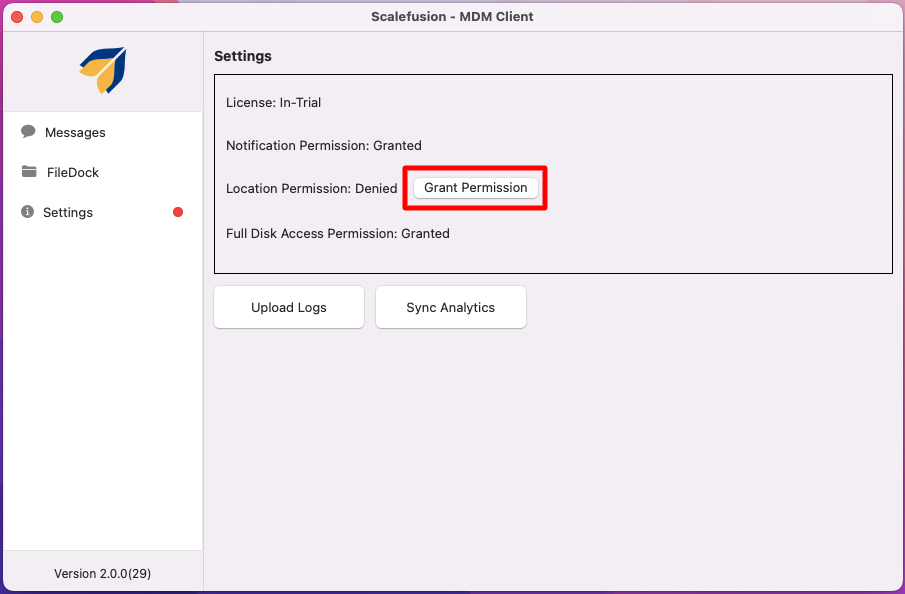
Task: Click the Scalefusion - MDM Client title
Action: pos(452,17)
